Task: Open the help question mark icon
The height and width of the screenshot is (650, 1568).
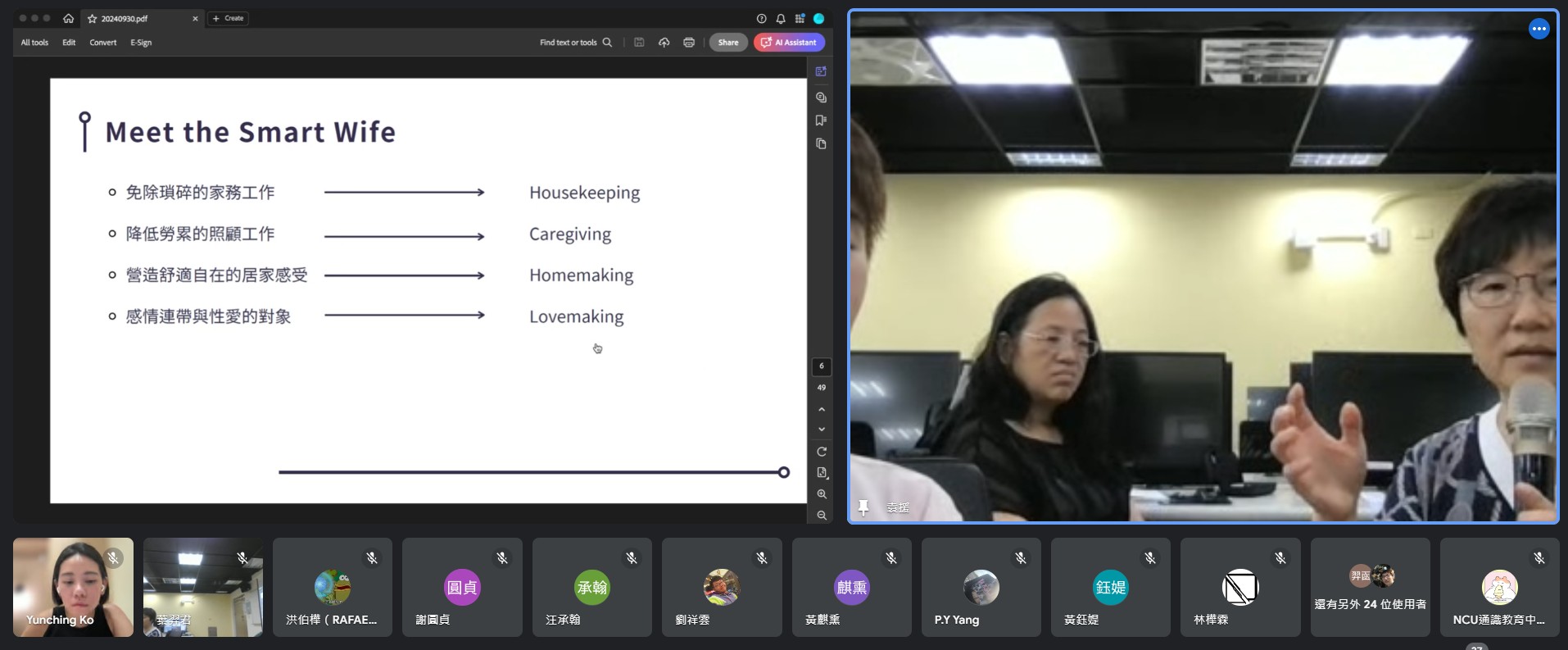Action: (761, 19)
